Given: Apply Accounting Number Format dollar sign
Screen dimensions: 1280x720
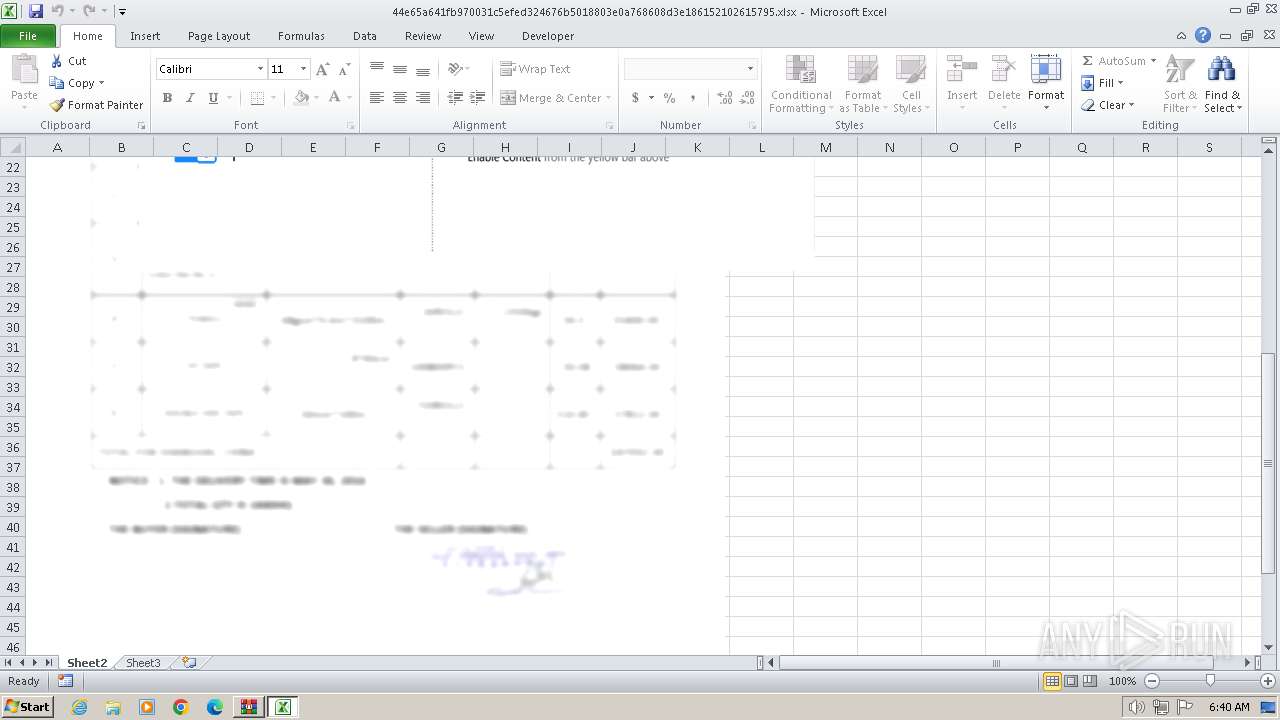Looking at the screenshot, I should click(x=635, y=98).
